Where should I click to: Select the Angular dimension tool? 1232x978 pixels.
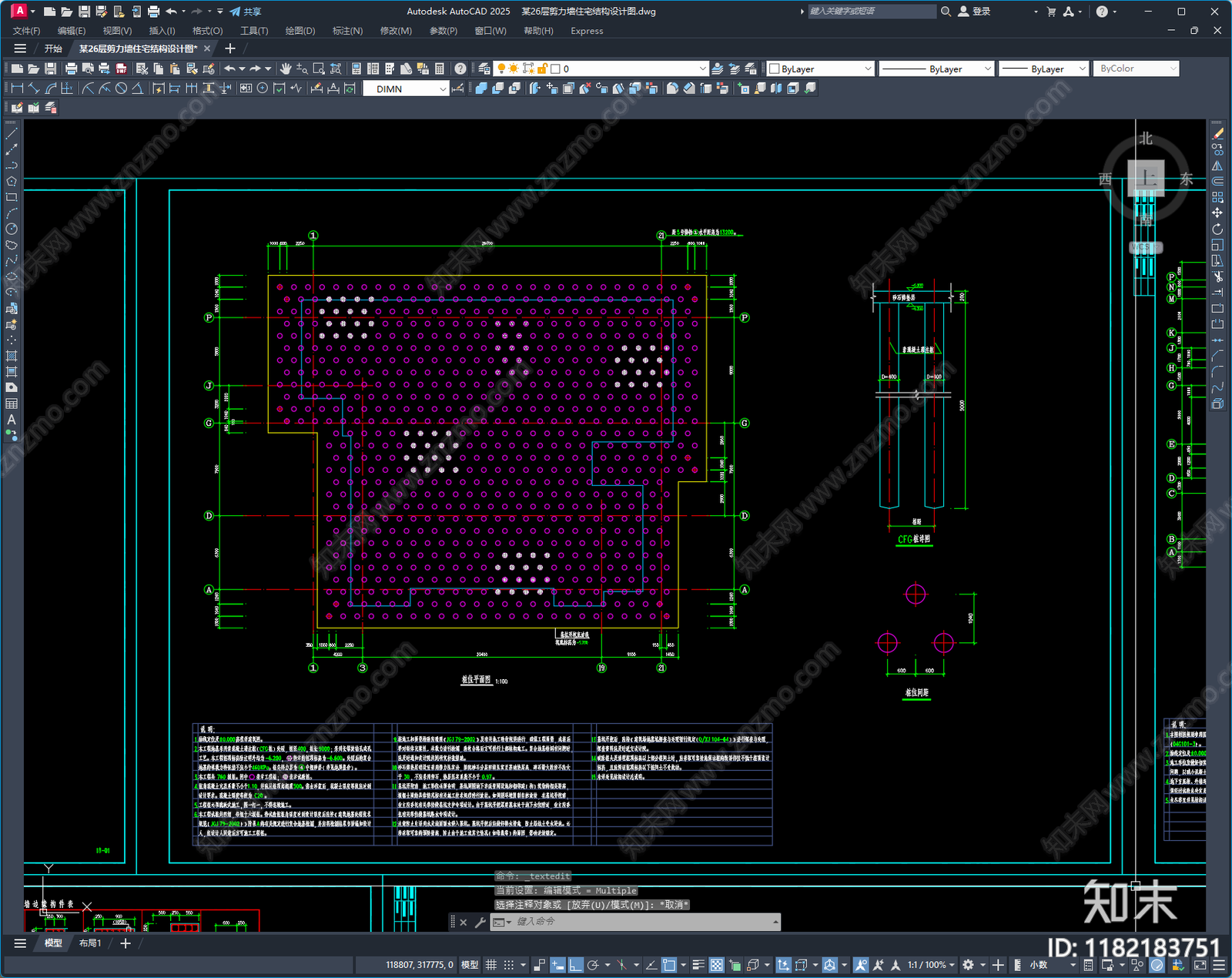(x=137, y=89)
